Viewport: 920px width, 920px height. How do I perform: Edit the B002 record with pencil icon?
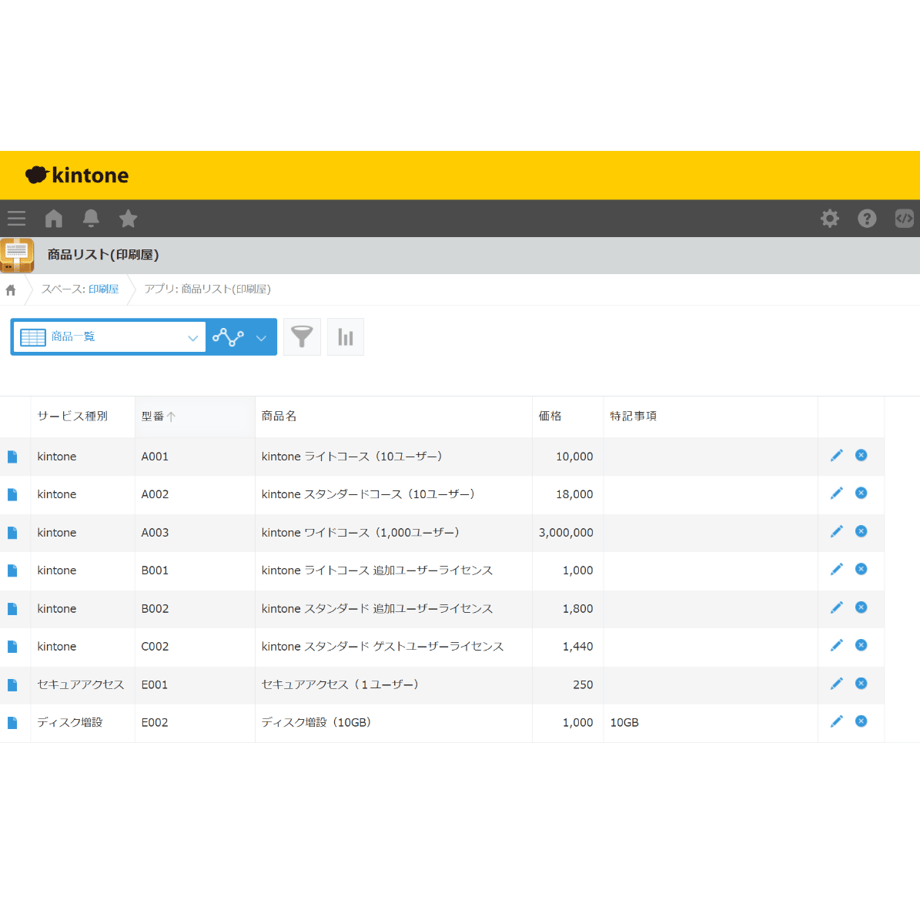tap(837, 607)
